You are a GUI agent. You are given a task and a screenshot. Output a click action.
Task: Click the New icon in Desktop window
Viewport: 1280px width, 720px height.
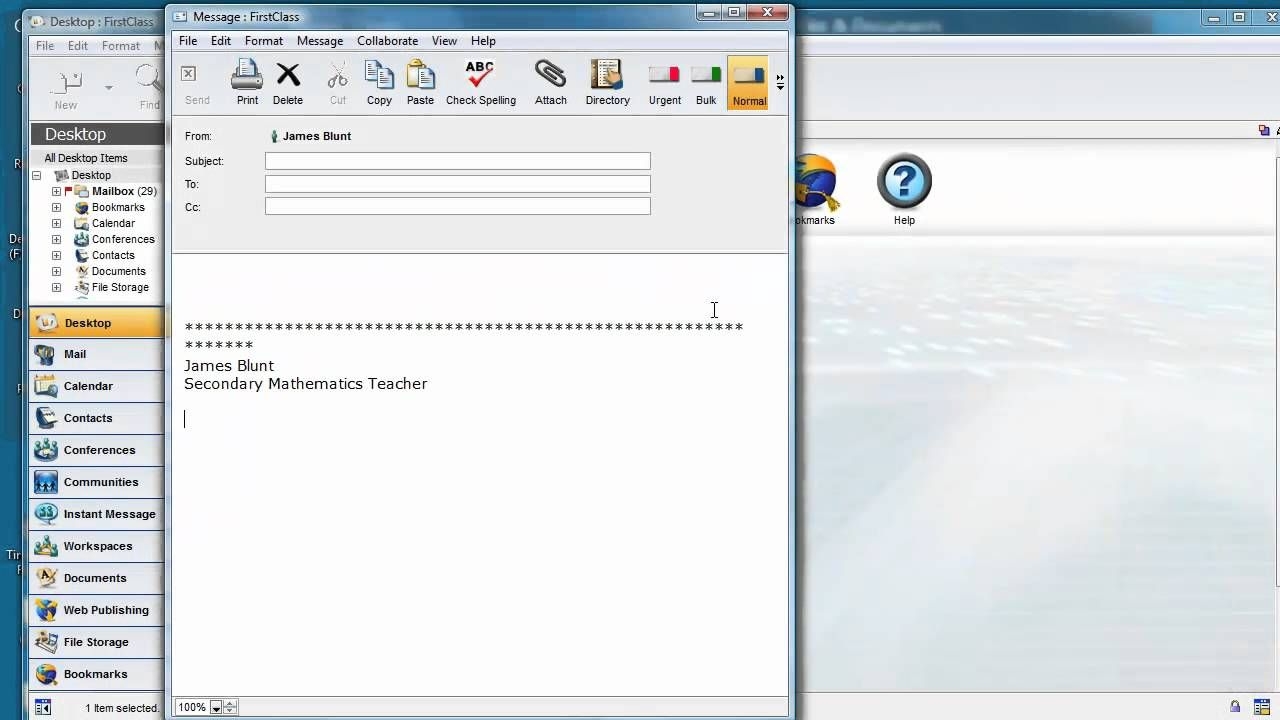pyautogui.click(x=66, y=82)
